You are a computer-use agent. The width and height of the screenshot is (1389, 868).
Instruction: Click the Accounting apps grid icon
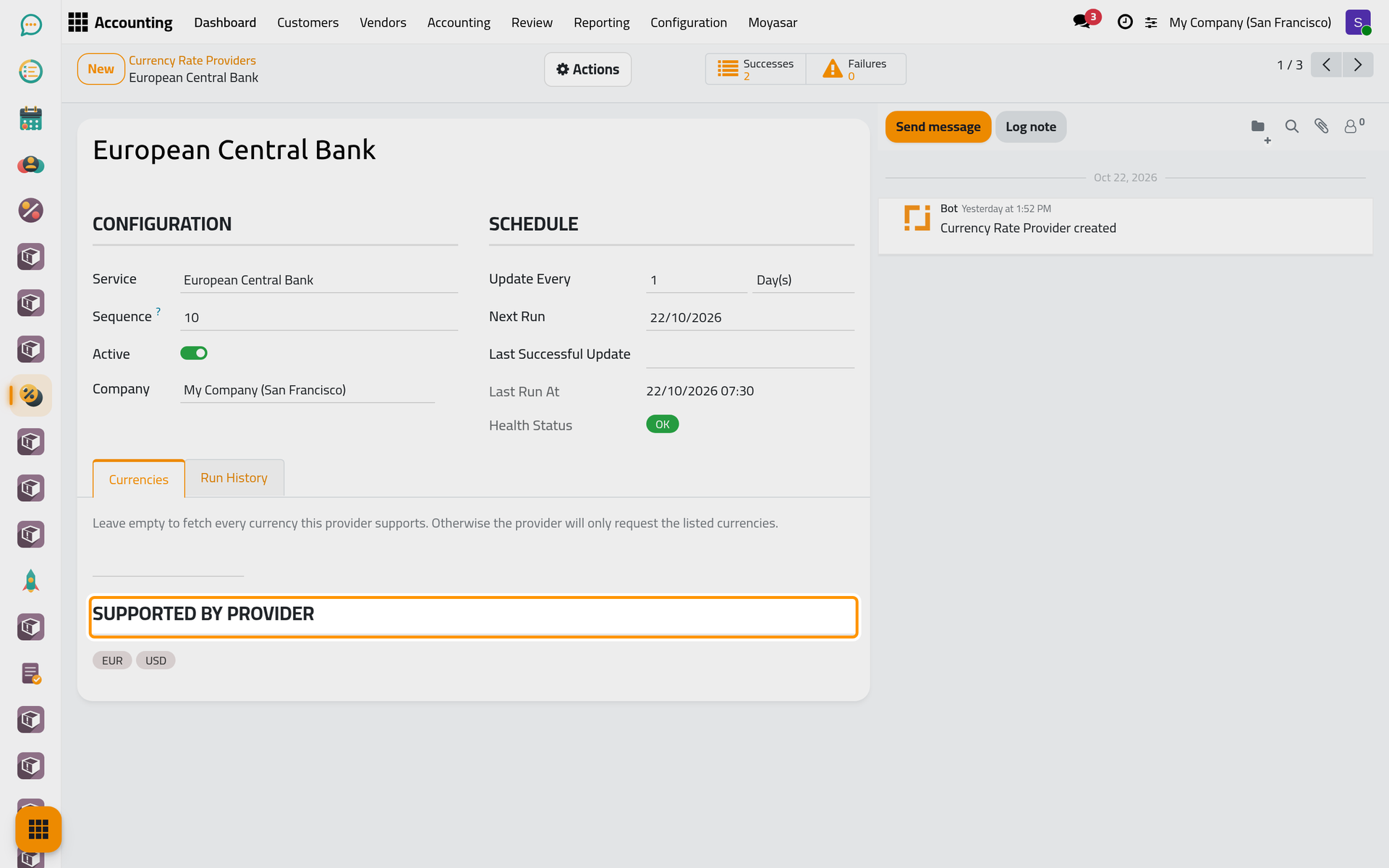pyautogui.click(x=77, y=22)
